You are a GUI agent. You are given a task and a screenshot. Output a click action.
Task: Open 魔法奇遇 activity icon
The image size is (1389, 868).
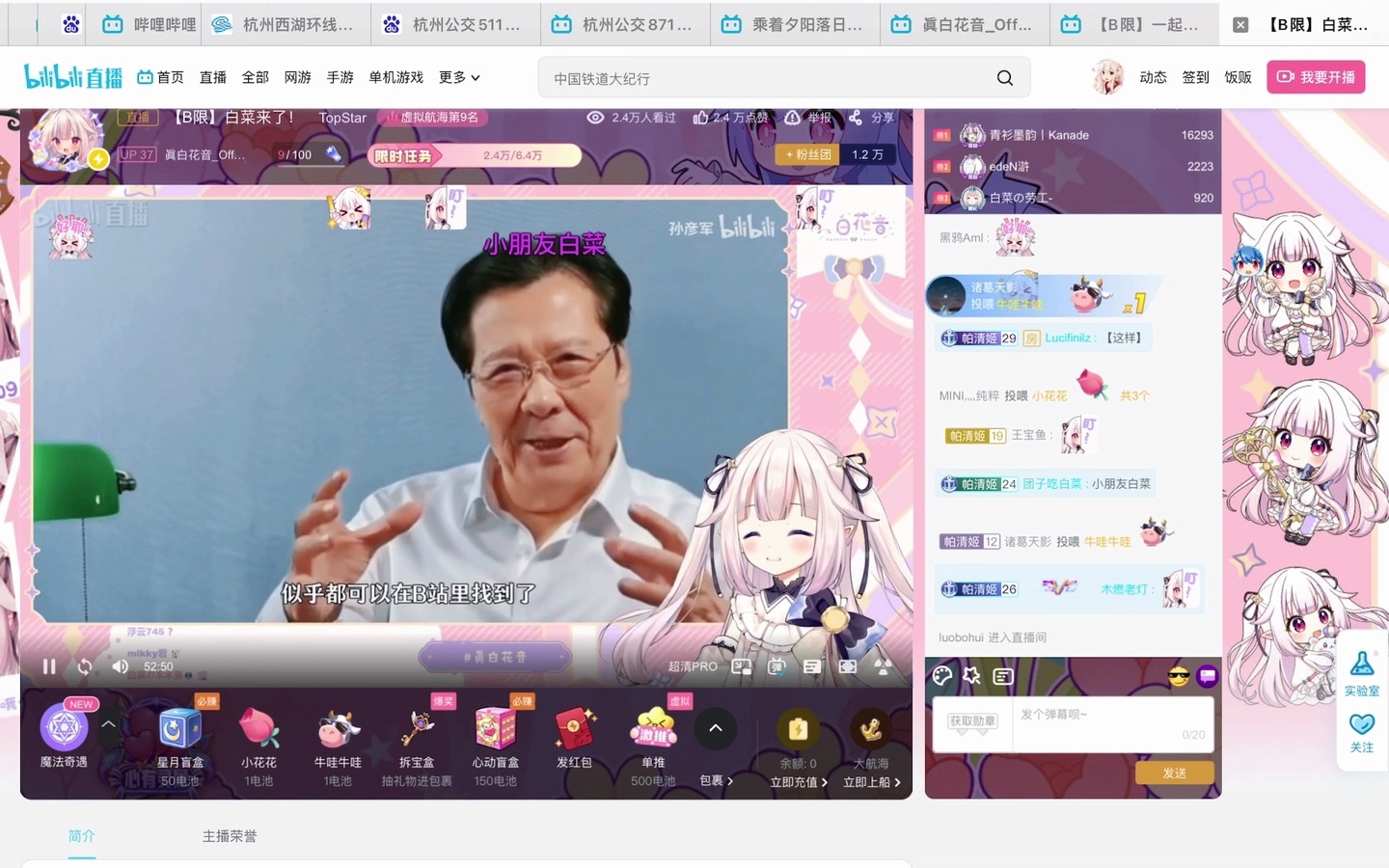click(x=64, y=728)
